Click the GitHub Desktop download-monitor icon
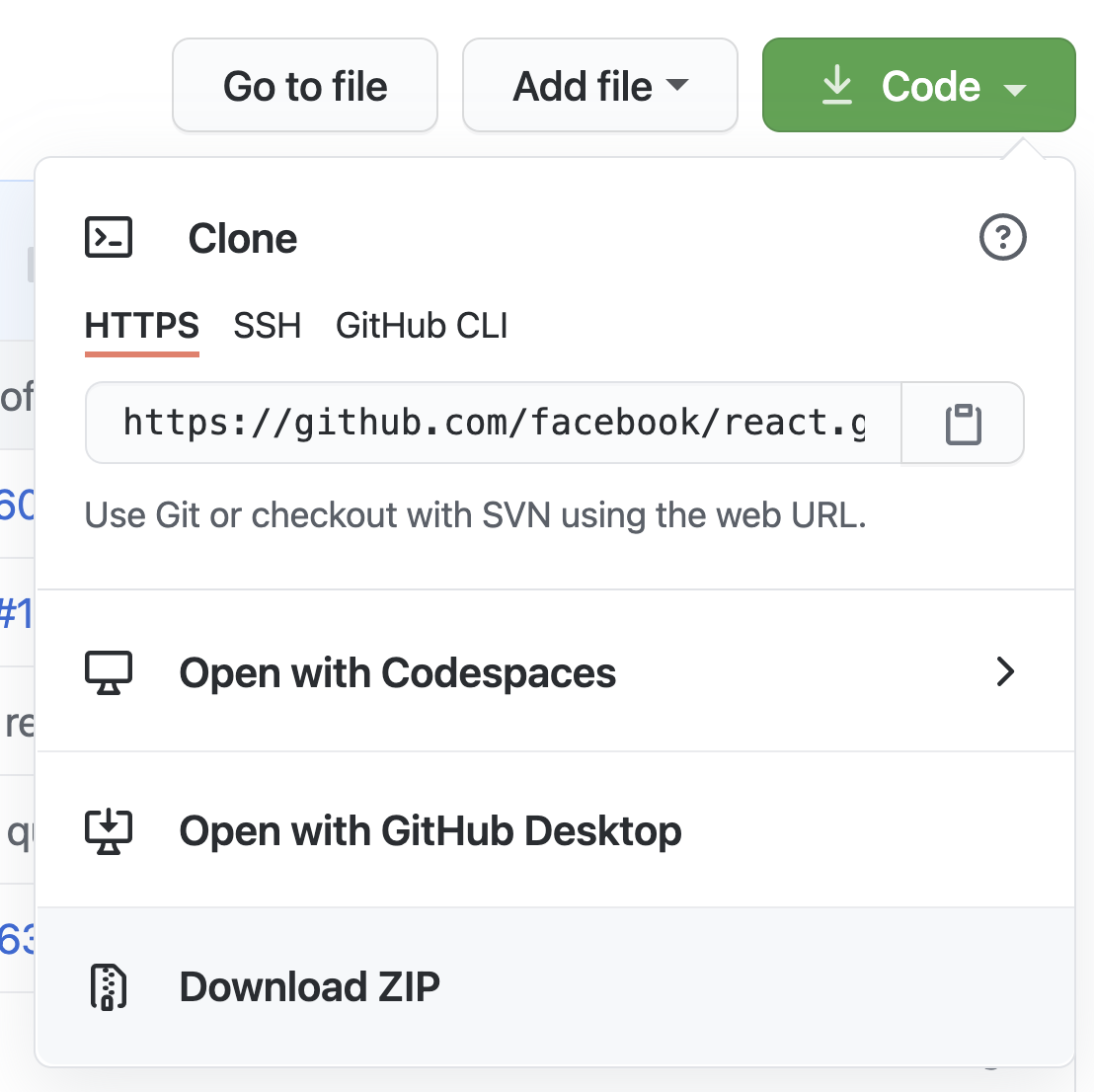The image size is (1094, 1092). [x=109, y=831]
